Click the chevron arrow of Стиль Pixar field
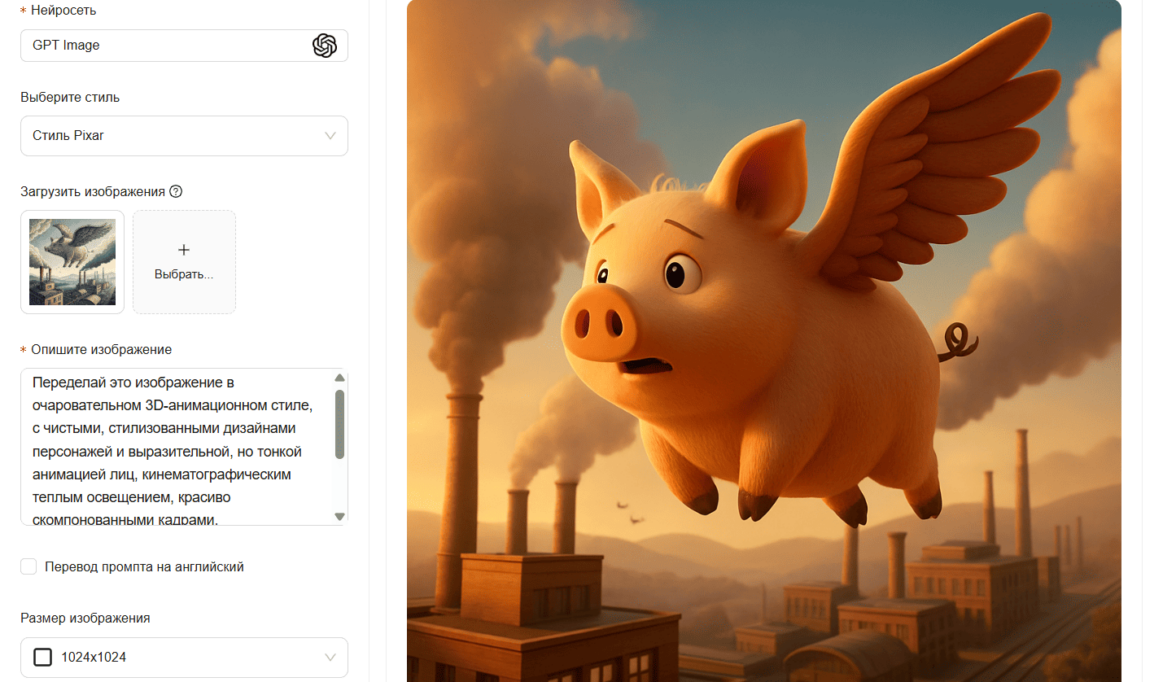 point(330,136)
